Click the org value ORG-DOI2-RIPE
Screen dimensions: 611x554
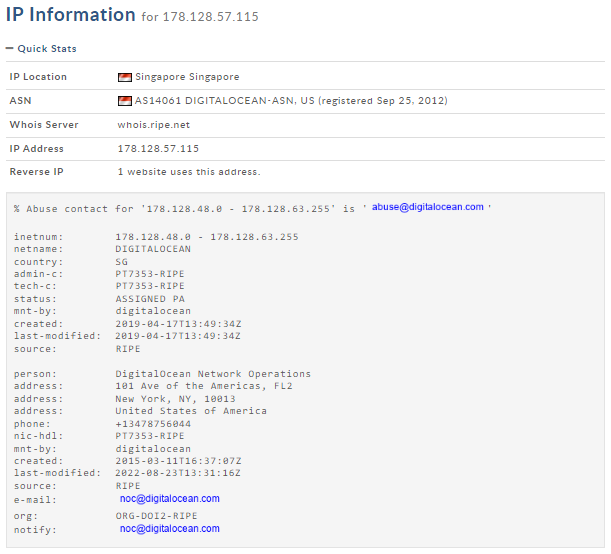pyautogui.click(x=156, y=516)
